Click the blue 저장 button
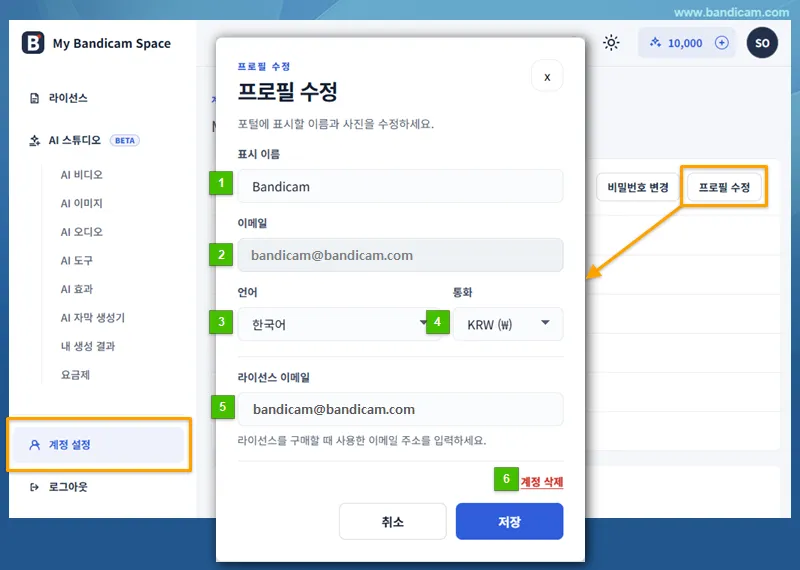 pyautogui.click(x=509, y=522)
